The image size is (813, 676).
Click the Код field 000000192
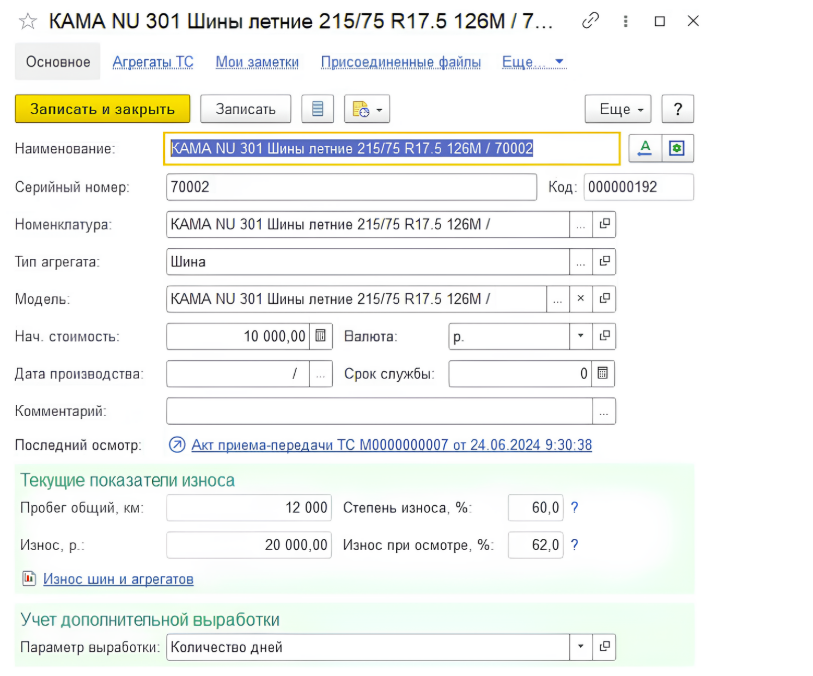point(638,187)
